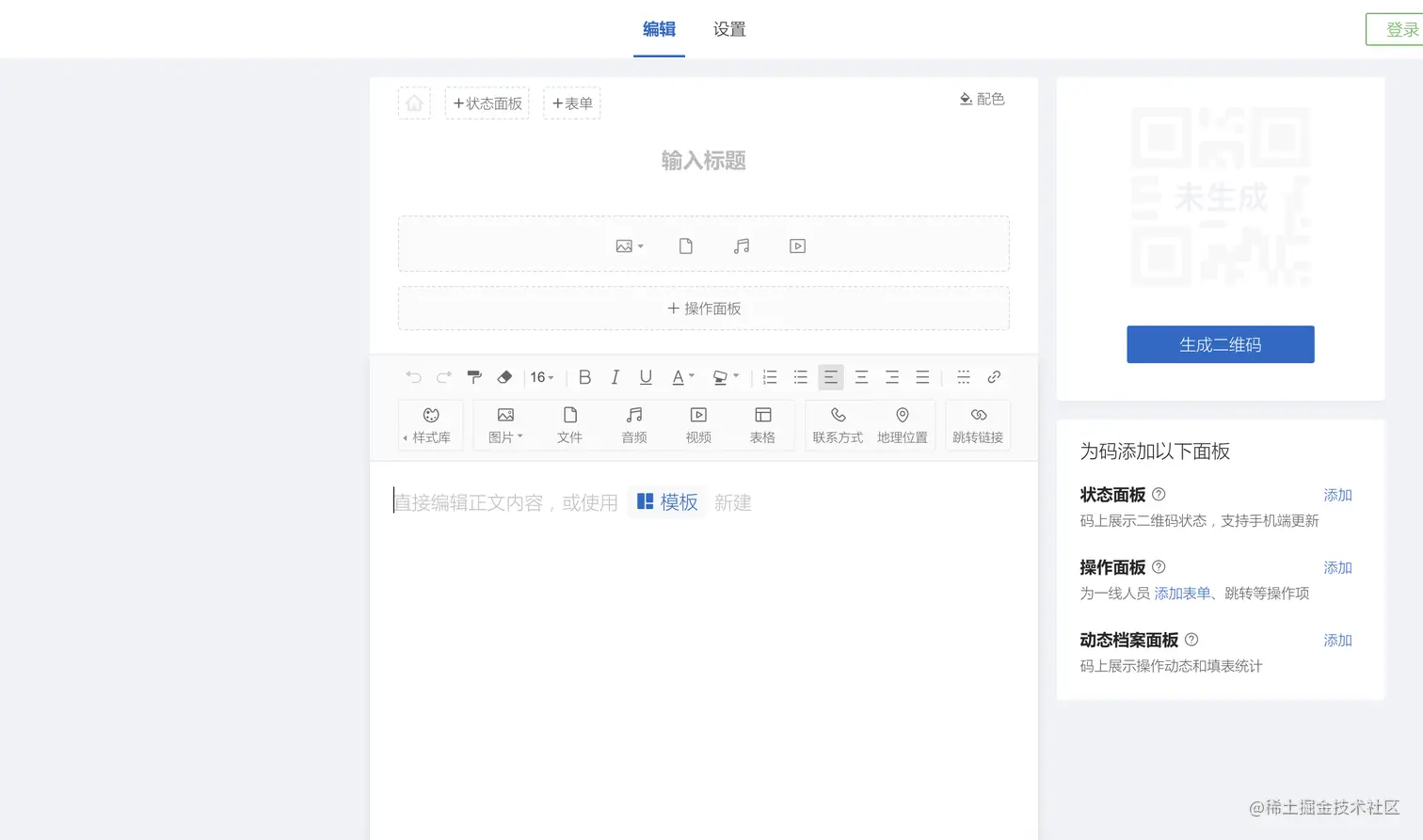
Task: Switch to the 设置 tab
Action: click(x=729, y=29)
